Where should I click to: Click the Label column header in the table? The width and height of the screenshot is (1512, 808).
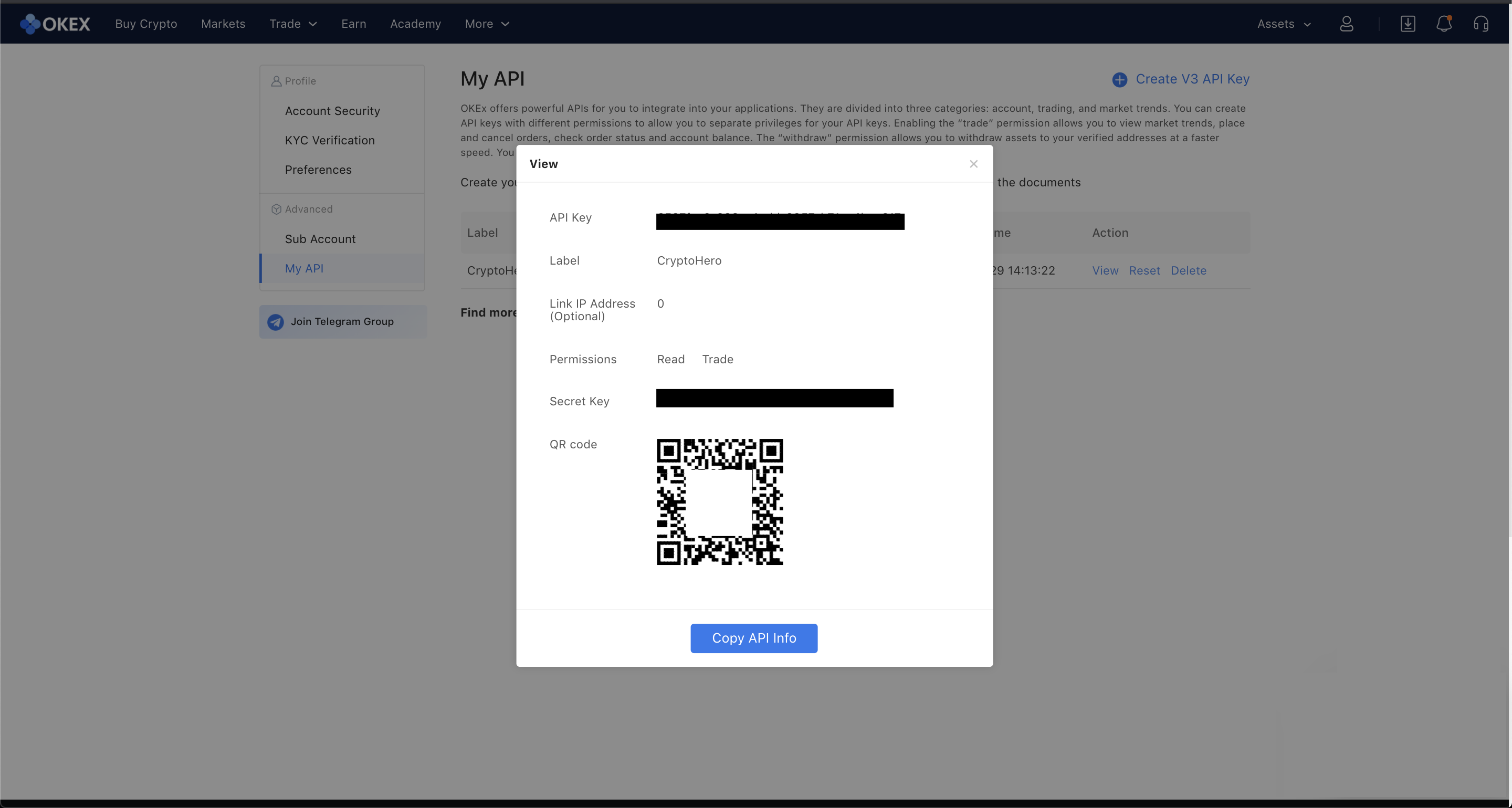(x=482, y=233)
